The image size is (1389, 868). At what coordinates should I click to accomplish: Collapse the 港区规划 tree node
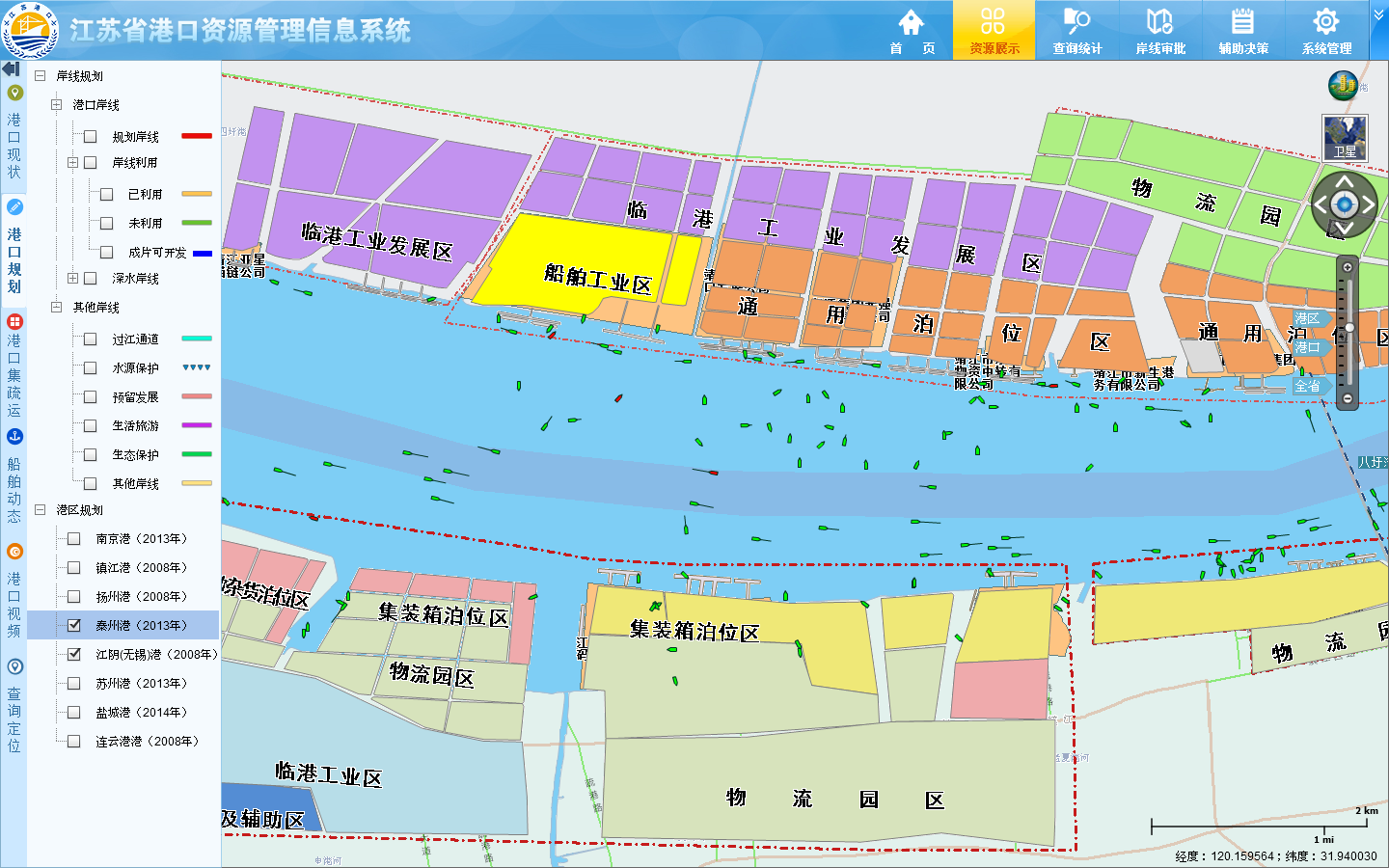coord(41,510)
